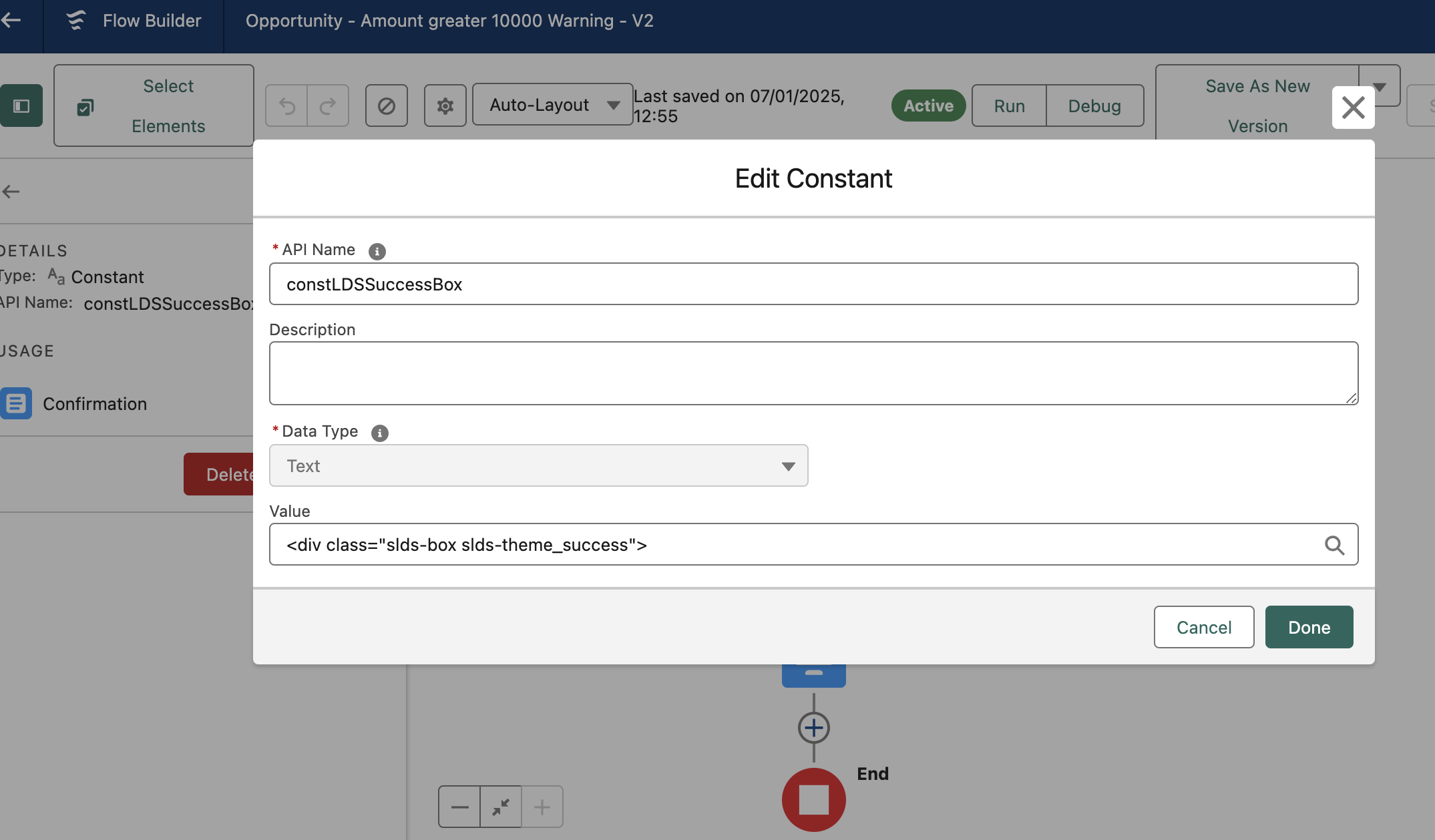1435x840 pixels.
Task: Click the Select Elements button
Action: pyautogui.click(x=154, y=106)
